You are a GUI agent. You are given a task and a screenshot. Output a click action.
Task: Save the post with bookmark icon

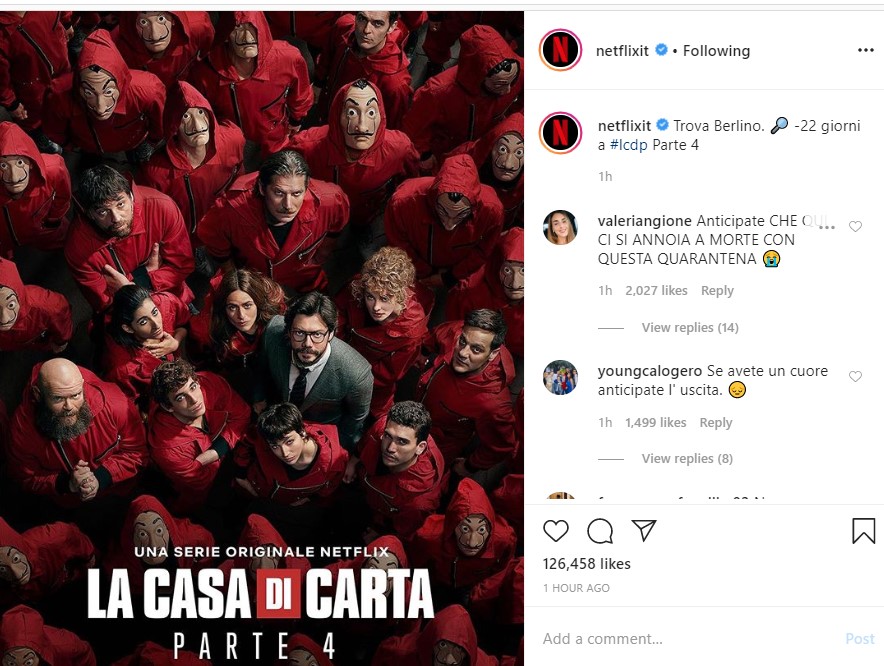[x=863, y=531]
